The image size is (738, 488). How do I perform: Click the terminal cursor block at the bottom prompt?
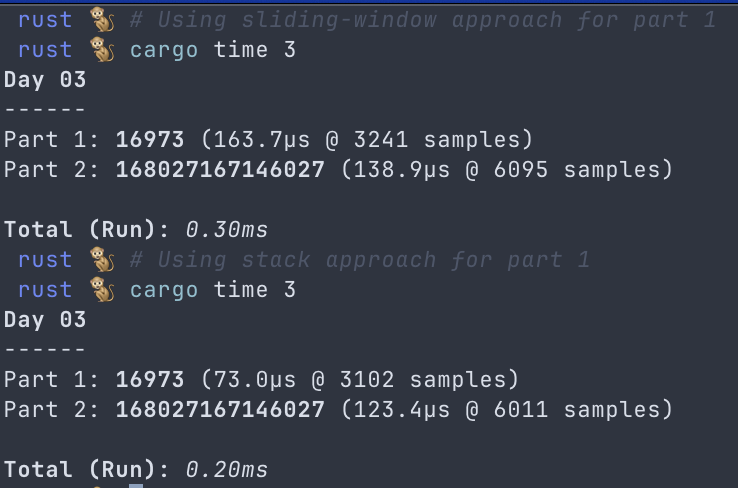point(136,485)
